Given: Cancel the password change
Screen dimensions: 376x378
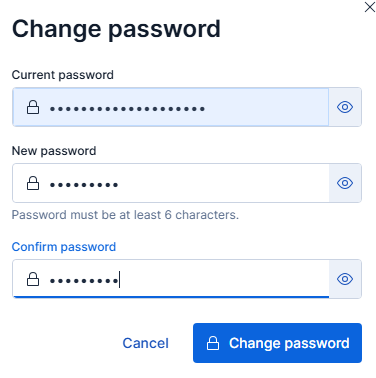Looking at the screenshot, I should tap(146, 343).
